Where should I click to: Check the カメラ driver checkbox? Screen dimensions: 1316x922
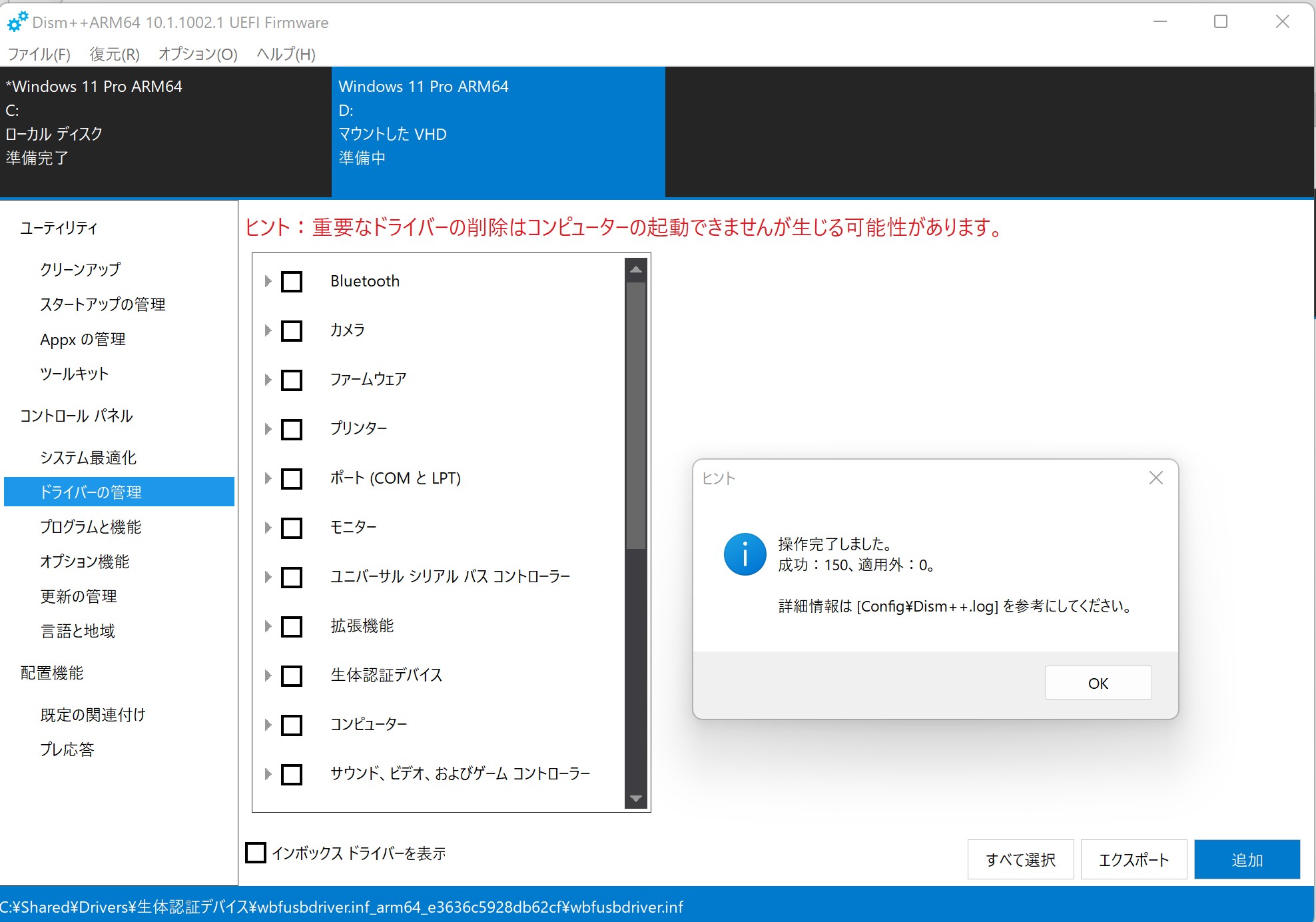pos(292,330)
